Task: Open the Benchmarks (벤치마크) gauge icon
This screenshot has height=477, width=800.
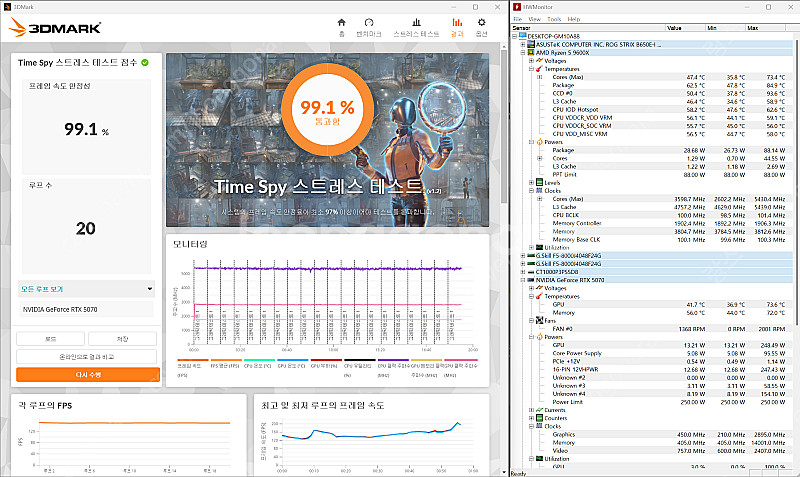Action: pyautogui.click(x=369, y=22)
